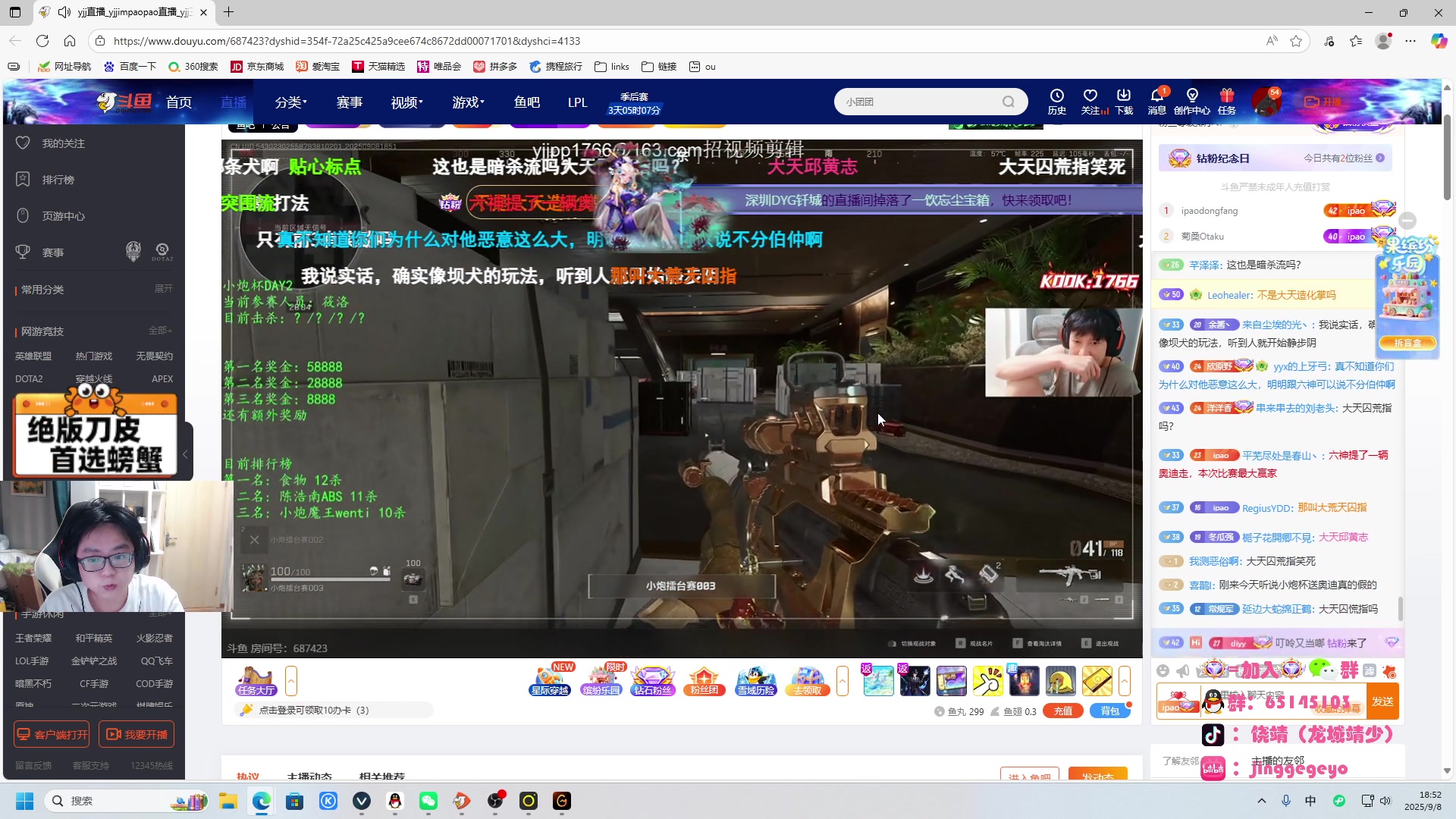Open 创作中心 lightbulb icon
This screenshot has width=1456, height=819.
1192,102
